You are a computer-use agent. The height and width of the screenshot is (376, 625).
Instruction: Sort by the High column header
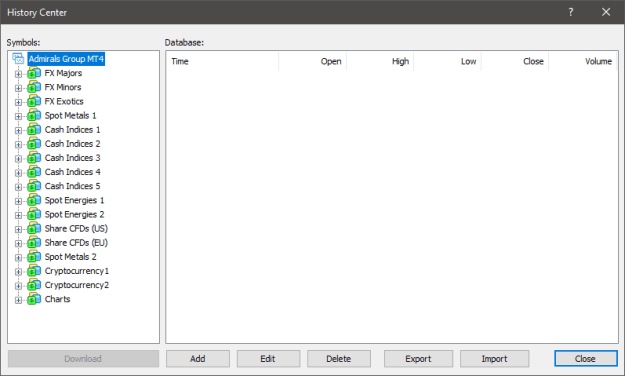pos(380,61)
